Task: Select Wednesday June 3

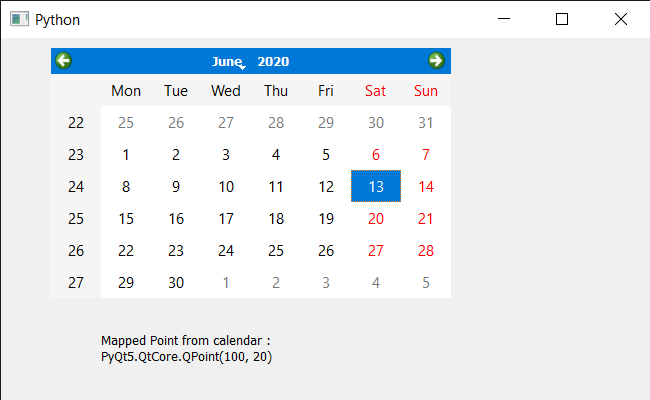Action: coord(226,154)
